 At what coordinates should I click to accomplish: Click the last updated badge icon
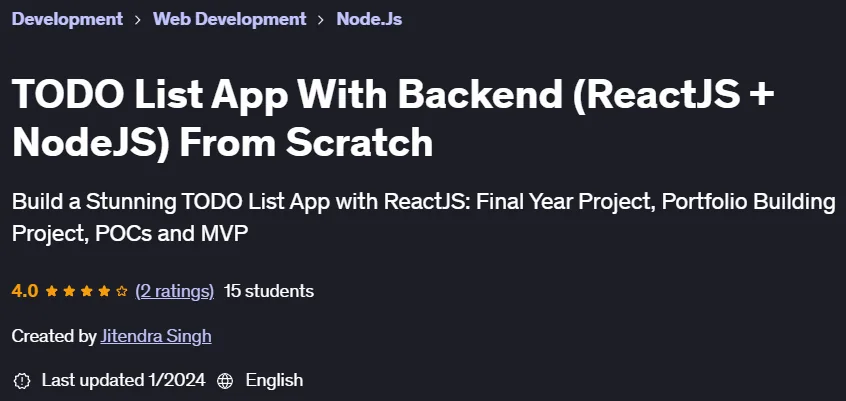(x=22, y=380)
